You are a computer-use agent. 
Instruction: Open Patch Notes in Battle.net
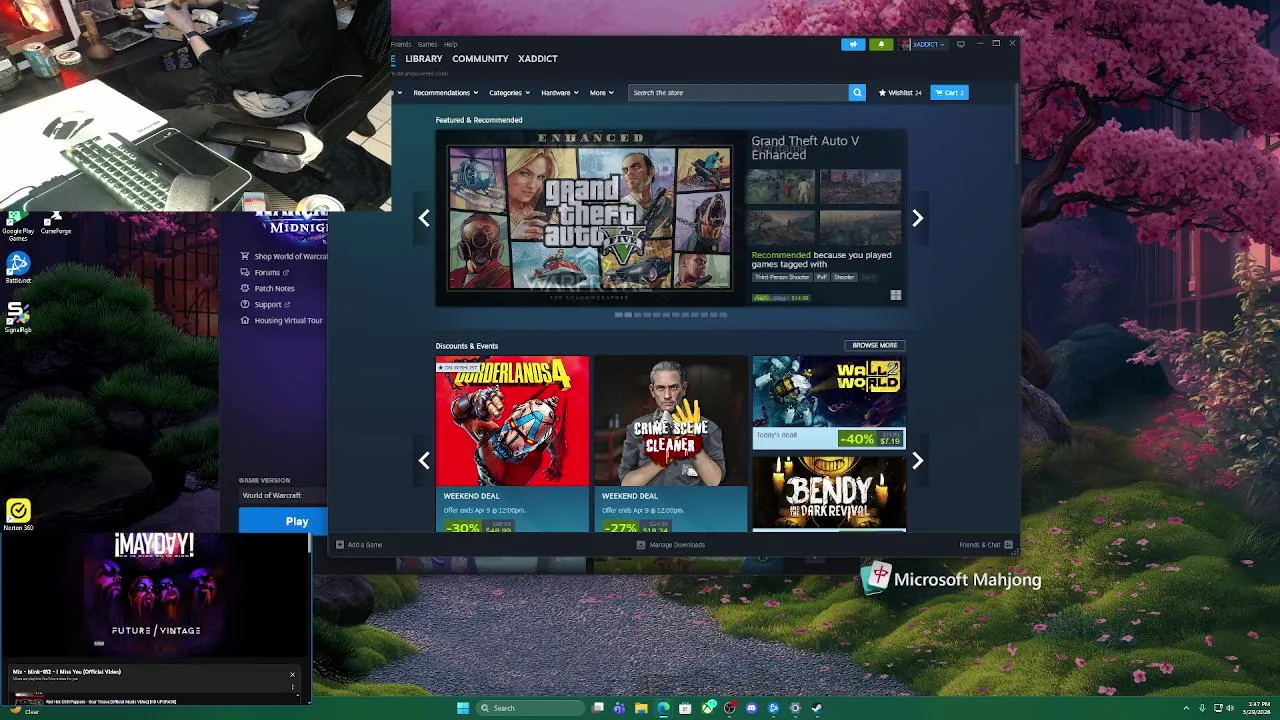tap(267, 288)
